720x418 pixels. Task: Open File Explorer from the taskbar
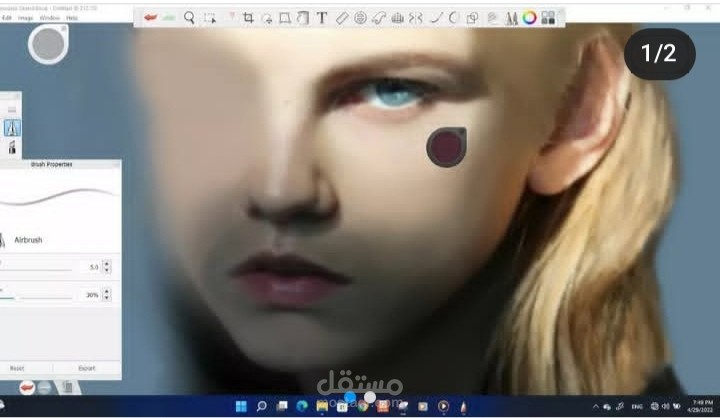[322, 406]
